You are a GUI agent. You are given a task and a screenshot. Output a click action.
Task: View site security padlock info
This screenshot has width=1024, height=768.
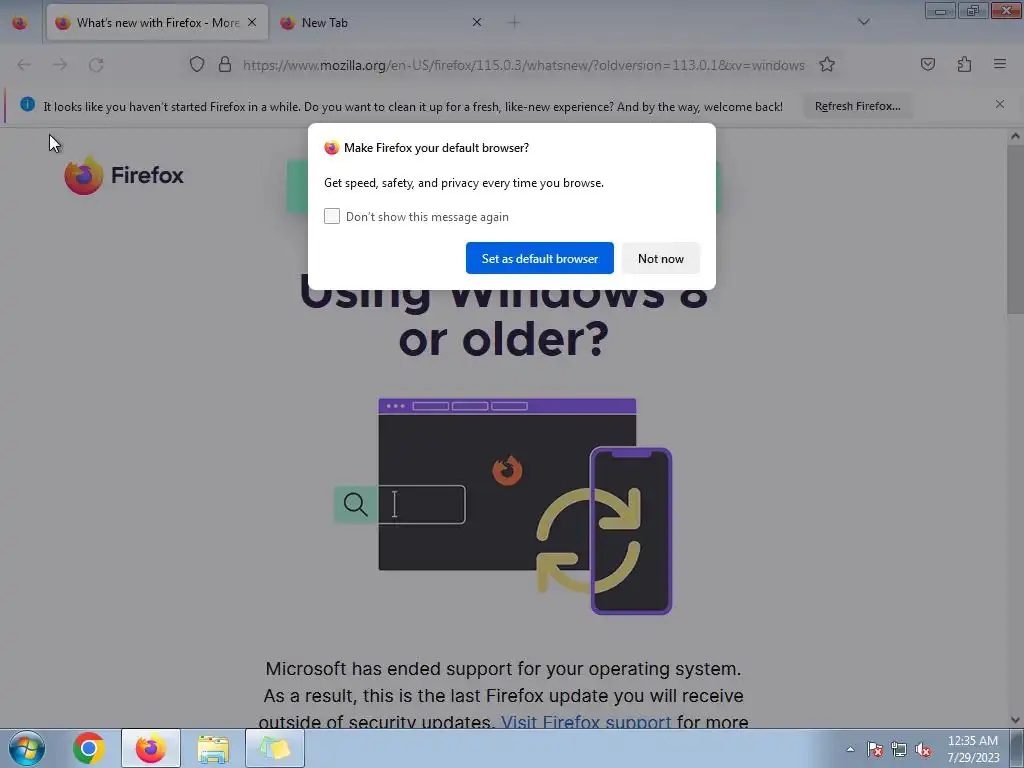click(225, 65)
